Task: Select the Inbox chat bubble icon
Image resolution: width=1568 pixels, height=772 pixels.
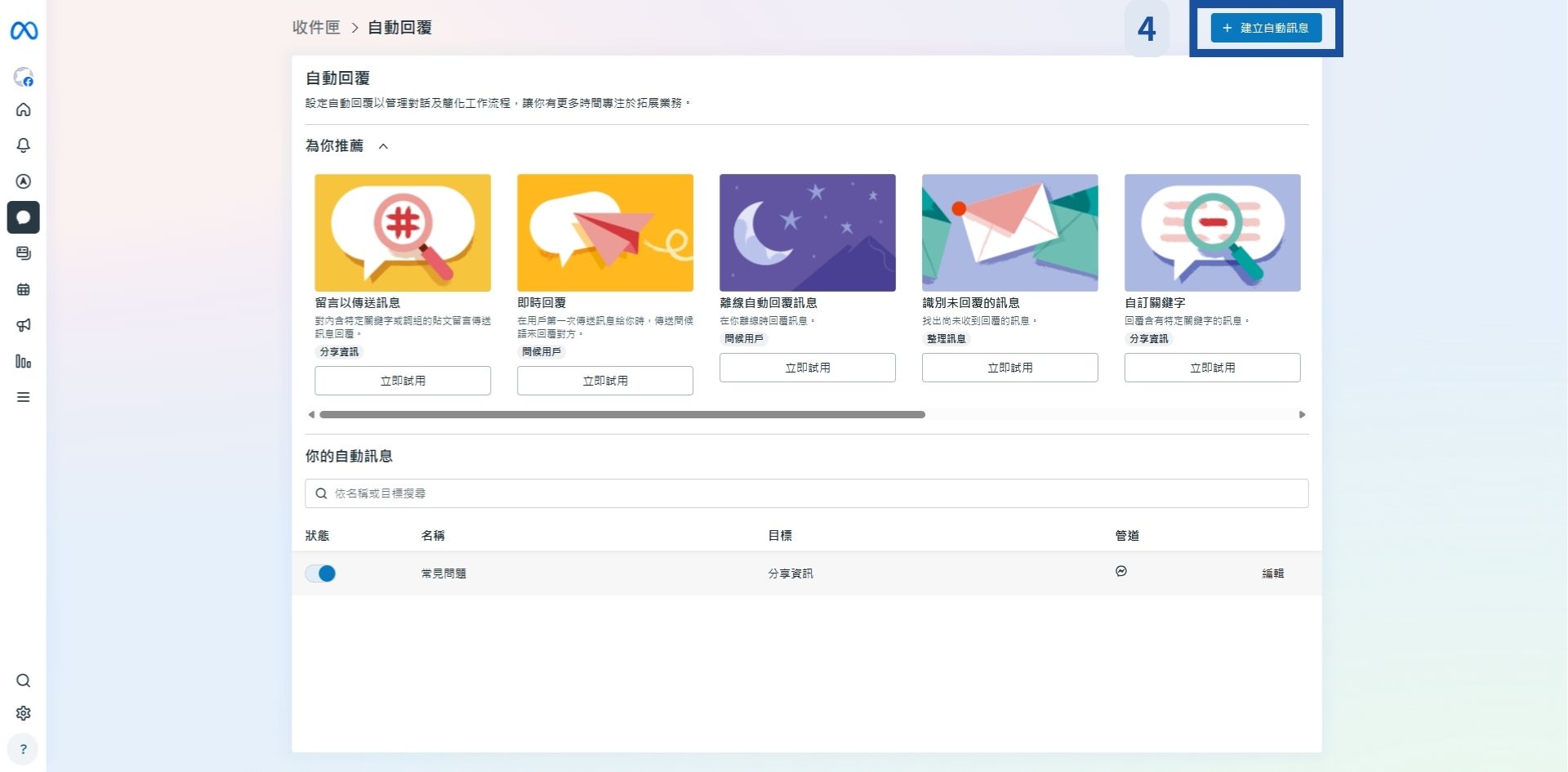Action: click(24, 216)
